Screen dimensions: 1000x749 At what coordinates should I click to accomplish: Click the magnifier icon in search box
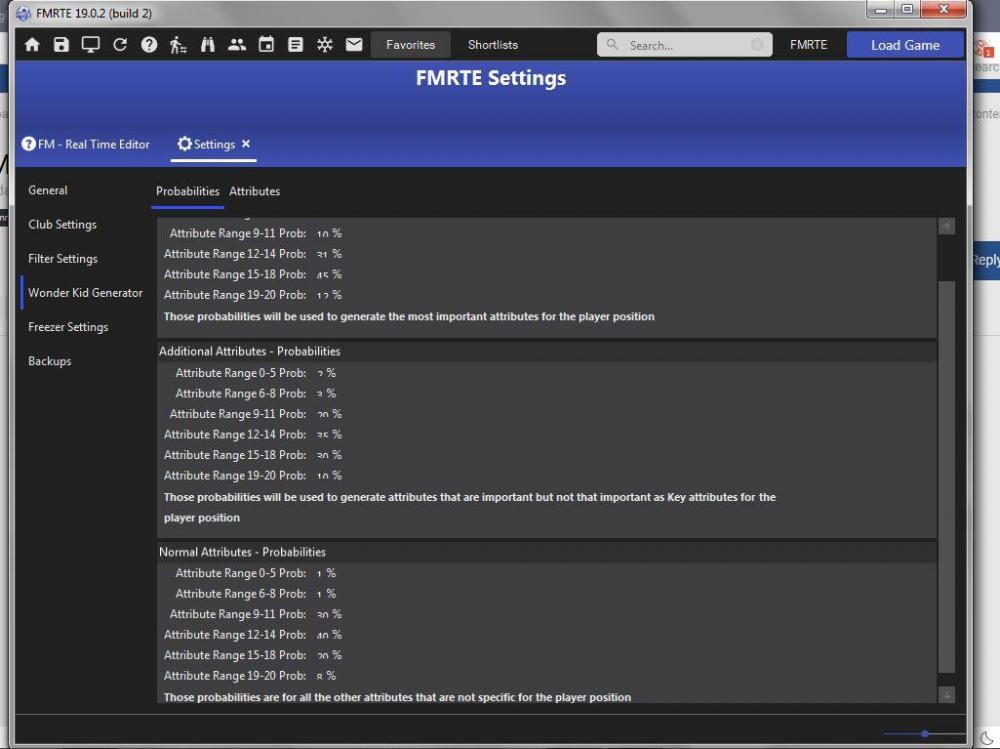[x=612, y=45]
